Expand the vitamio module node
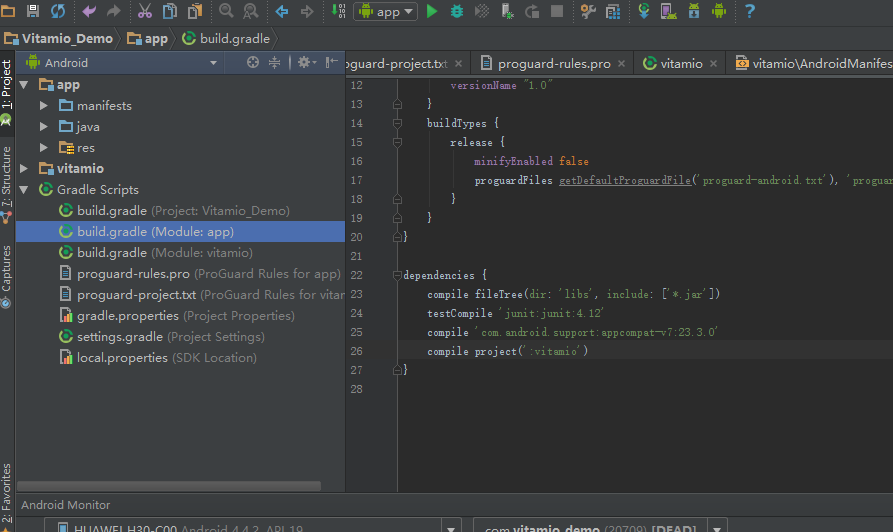893x532 pixels. tap(24, 169)
